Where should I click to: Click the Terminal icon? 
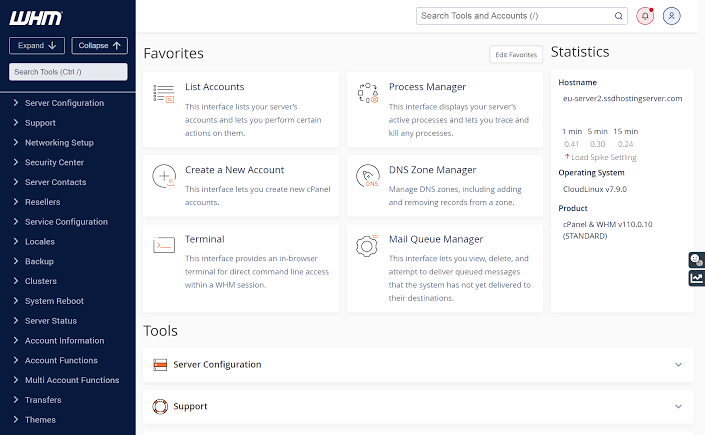(x=164, y=246)
